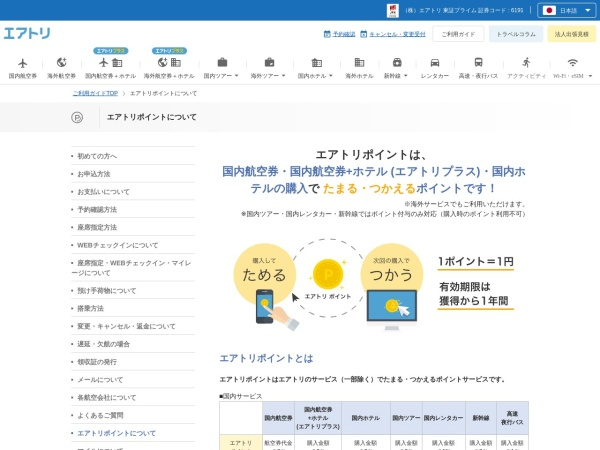Open 領収証の発行 sidebar item
The image size is (600, 450).
(133, 362)
